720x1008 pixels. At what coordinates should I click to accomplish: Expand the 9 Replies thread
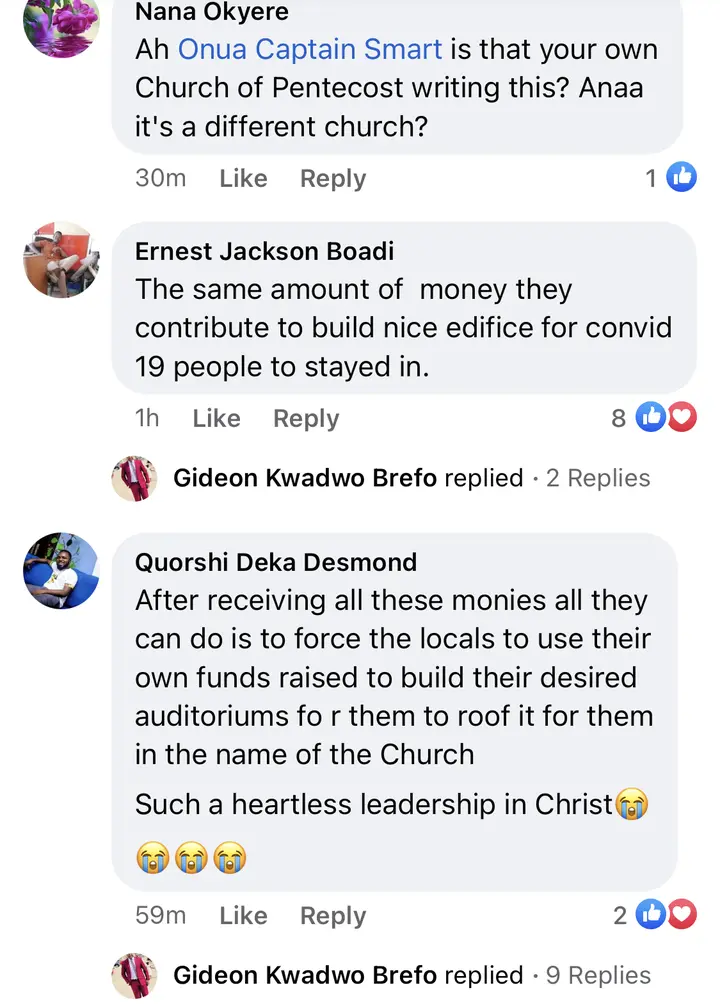point(598,975)
